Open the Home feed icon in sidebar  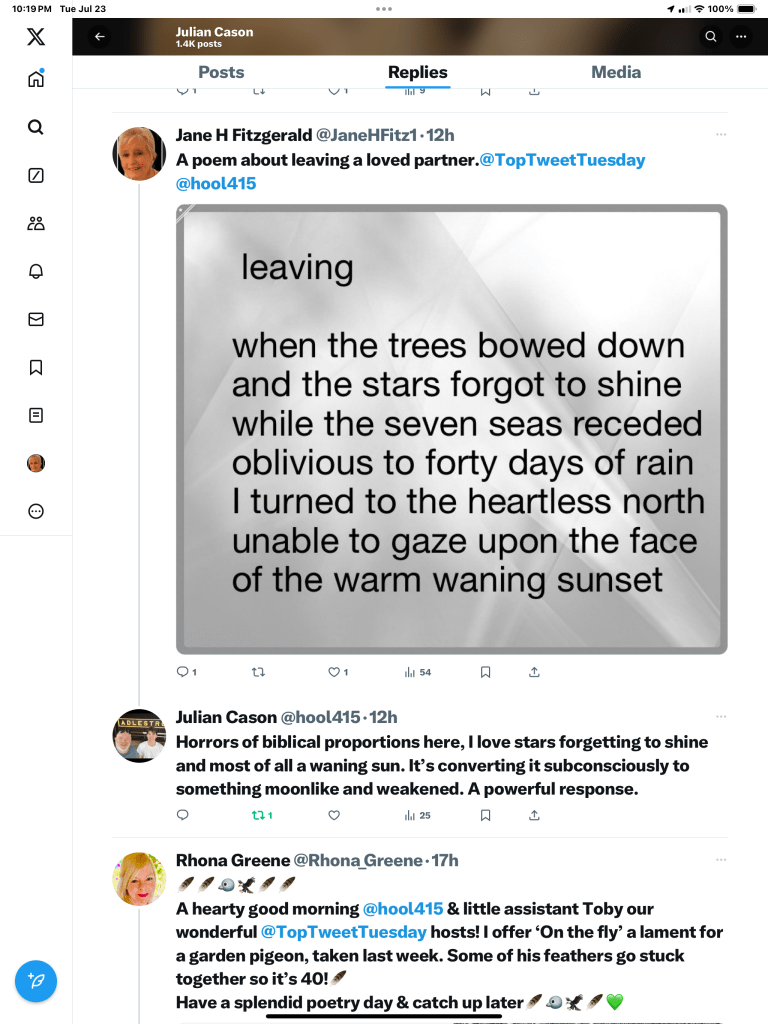tap(36, 80)
